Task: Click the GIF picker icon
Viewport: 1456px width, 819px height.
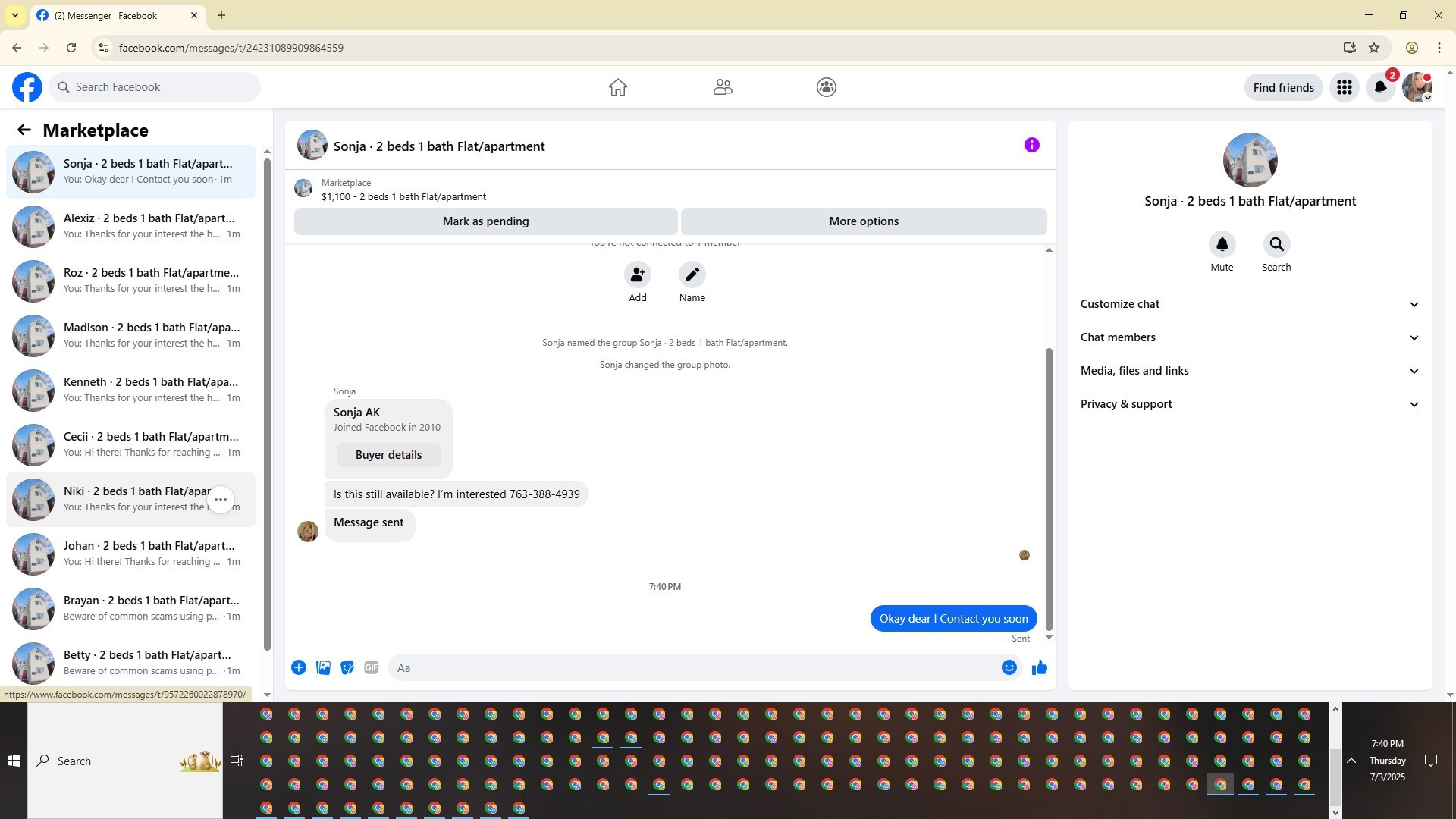Action: click(371, 668)
